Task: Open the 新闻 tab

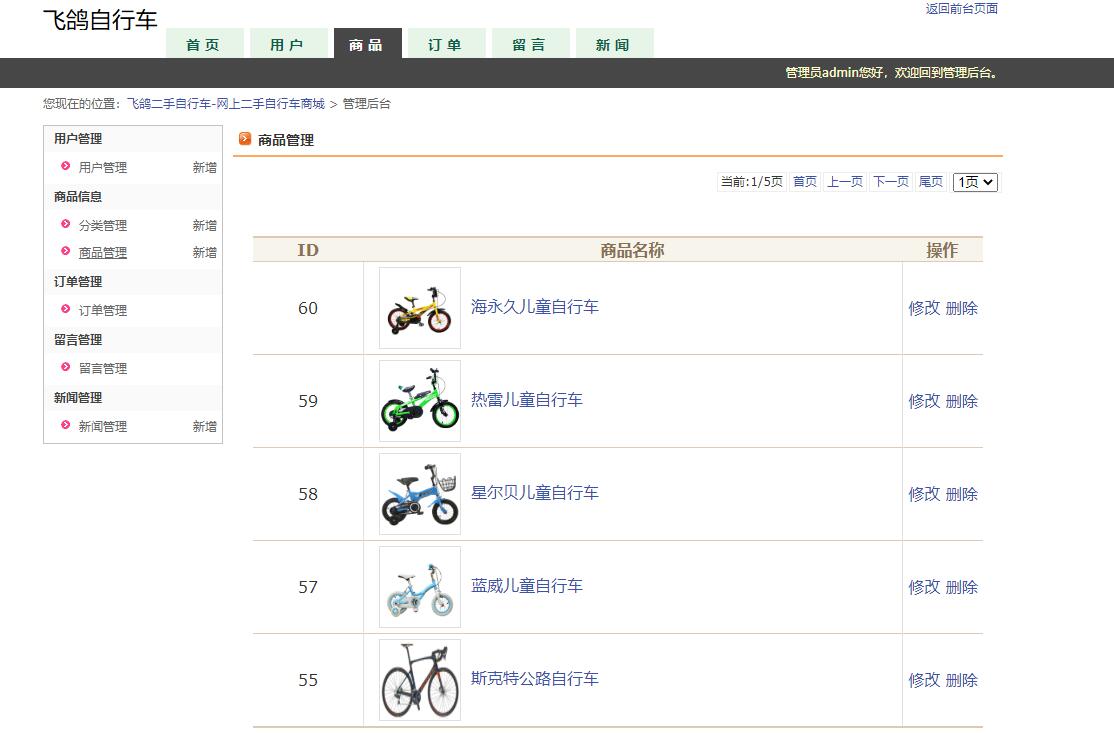Action: coord(615,44)
